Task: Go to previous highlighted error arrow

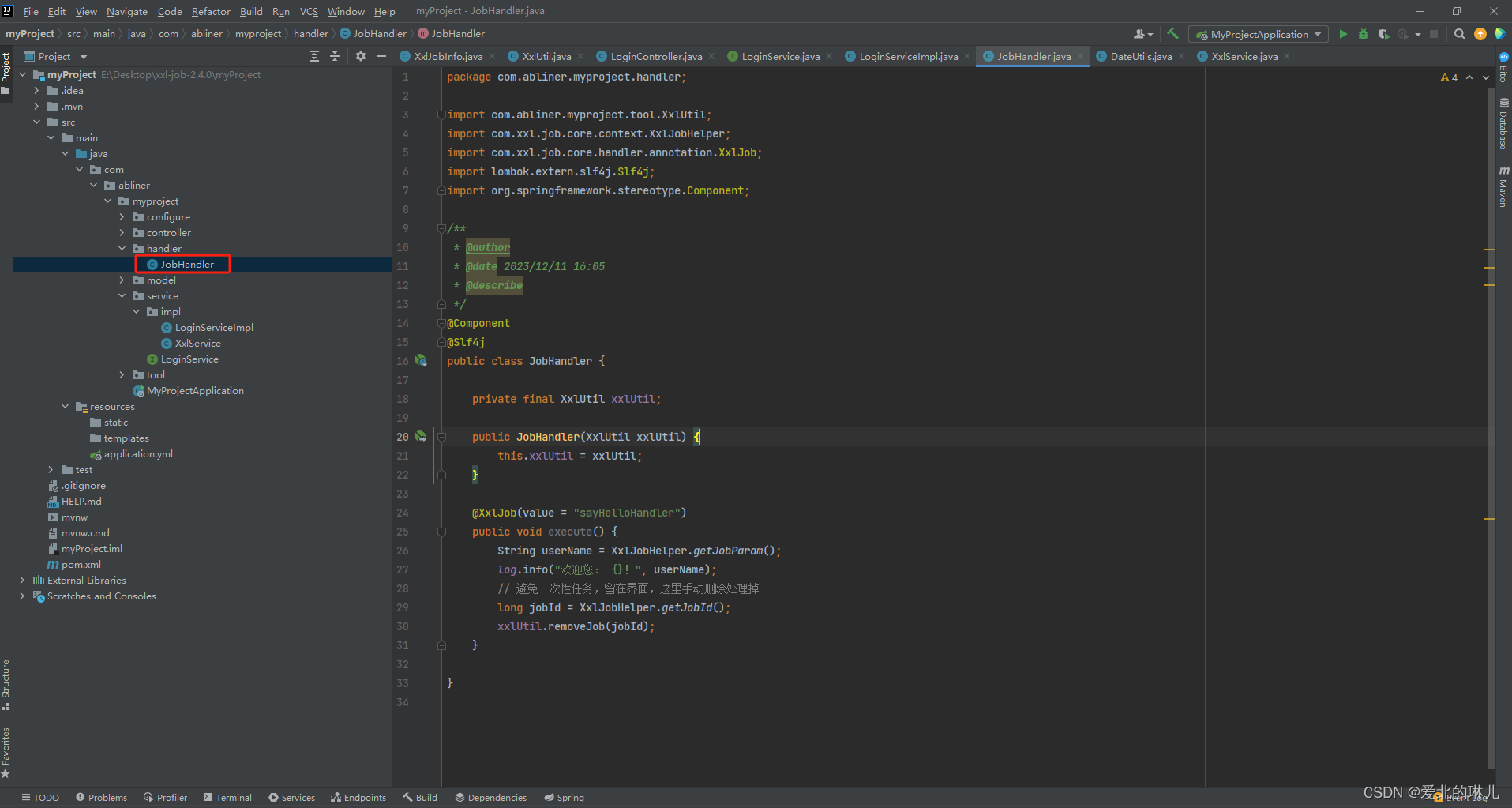Action: pyautogui.click(x=1469, y=77)
